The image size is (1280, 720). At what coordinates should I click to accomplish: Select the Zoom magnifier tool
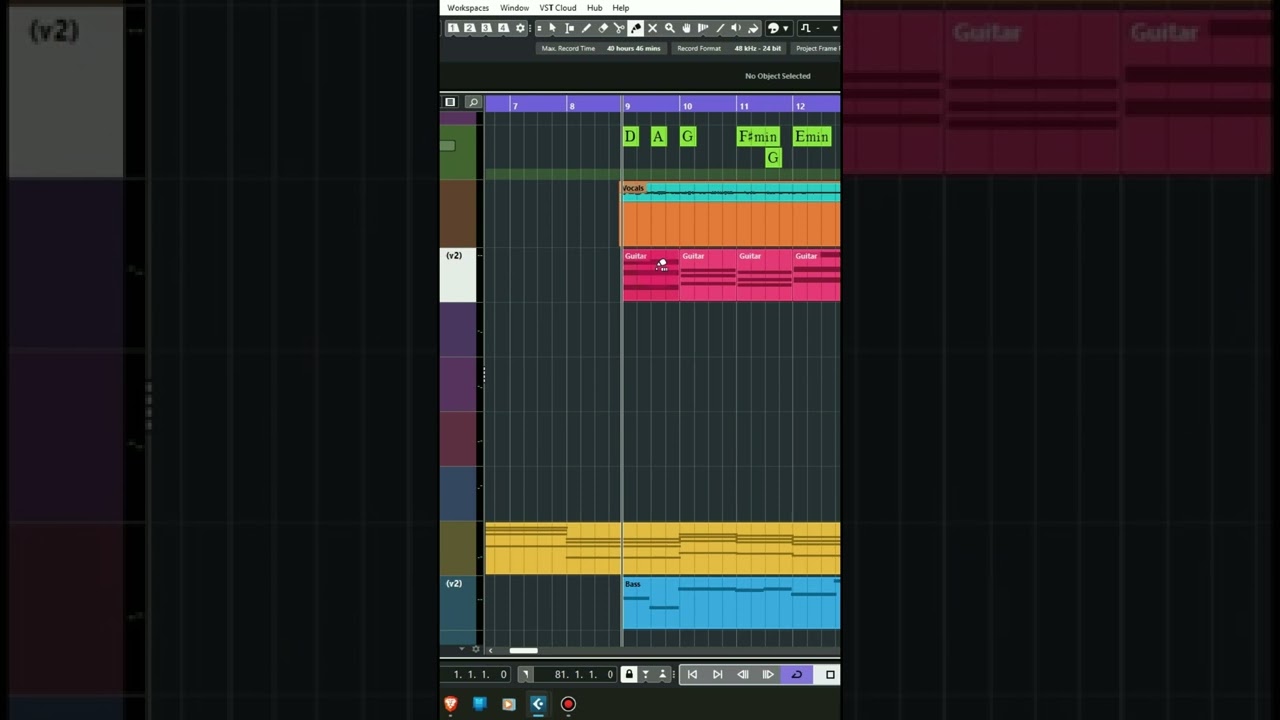(x=670, y=28)
